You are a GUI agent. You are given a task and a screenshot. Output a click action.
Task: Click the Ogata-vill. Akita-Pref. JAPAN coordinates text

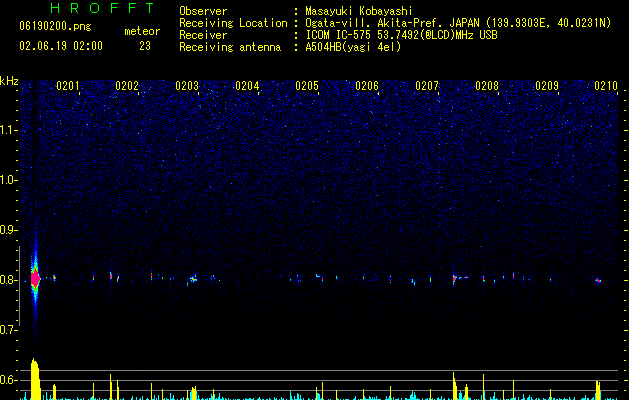pos(458,23)
